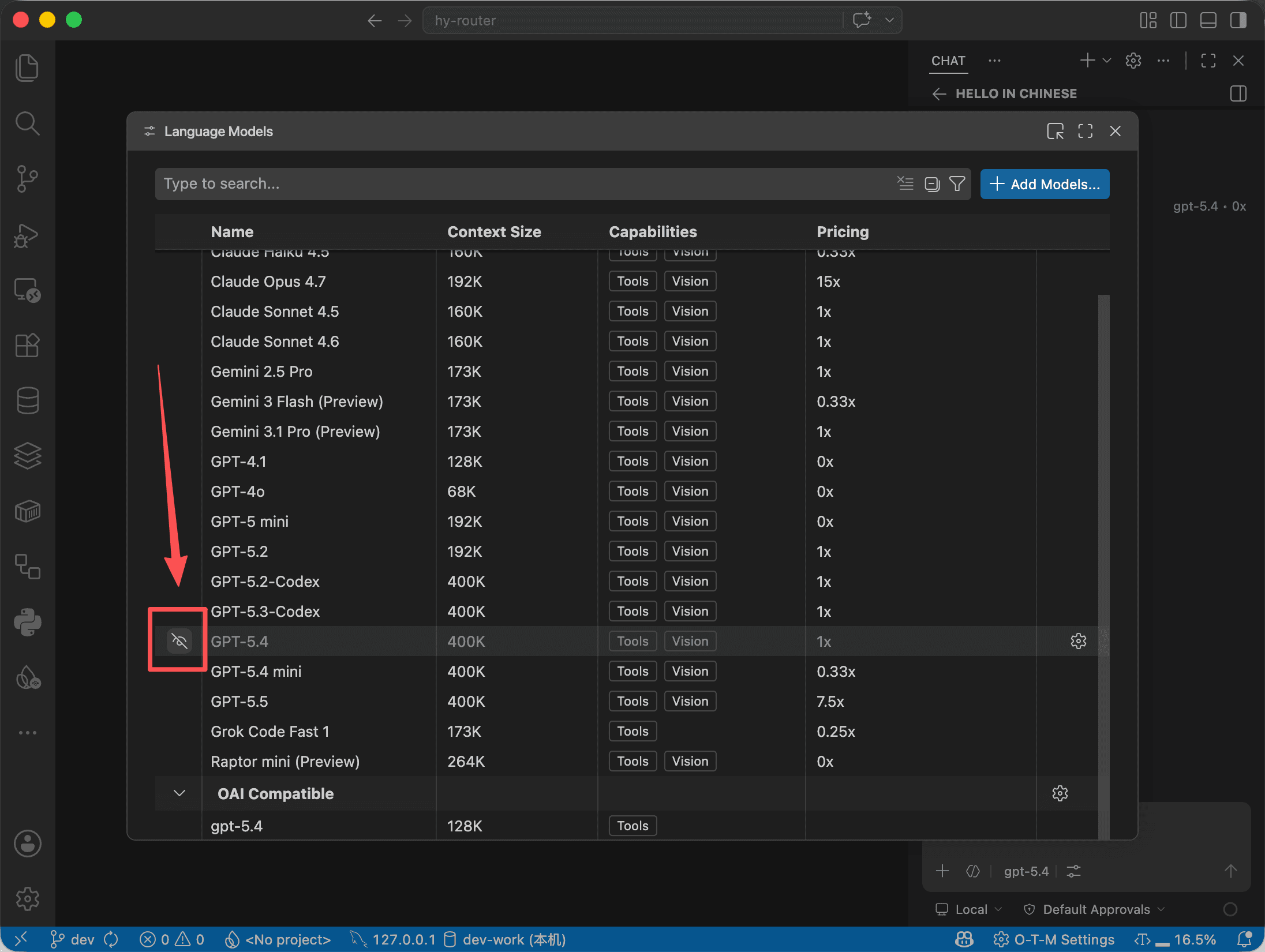This screenshot has height=952, width=1265.
Task: Open the stacked layers view in the activity bar
Action: [x=27, y=456]
